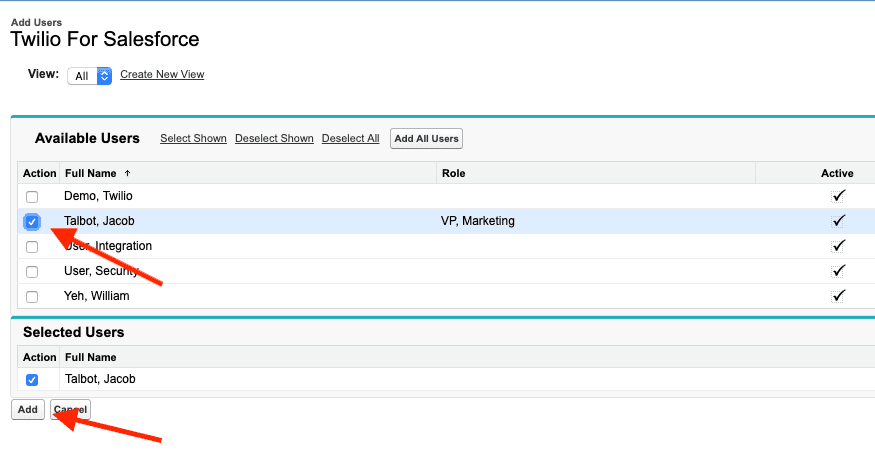This screenshot has width=875, height=466.
Task: Click the Active column header
Action: tap(837, 173)
